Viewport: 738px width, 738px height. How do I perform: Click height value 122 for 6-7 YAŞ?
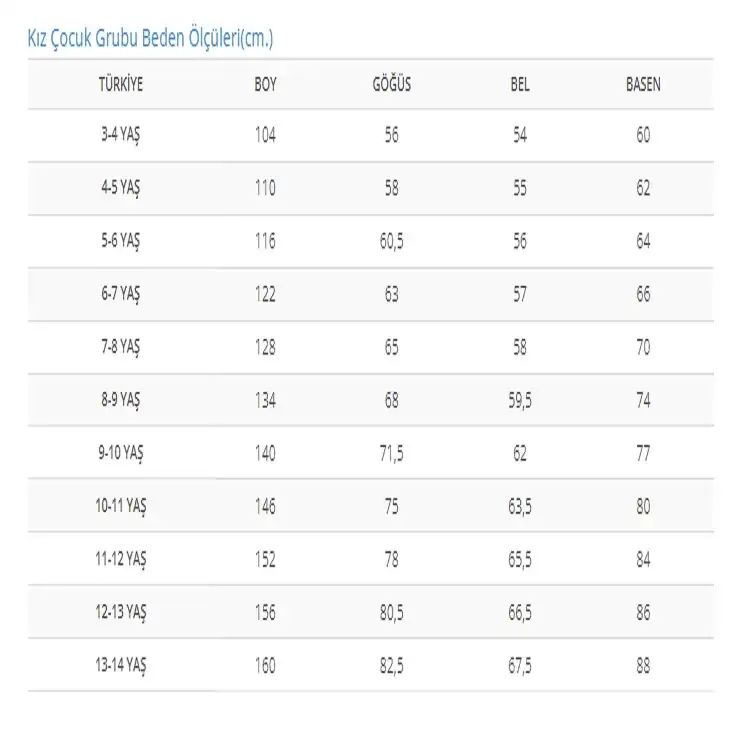pyautogui.click(x=265, y=294)
